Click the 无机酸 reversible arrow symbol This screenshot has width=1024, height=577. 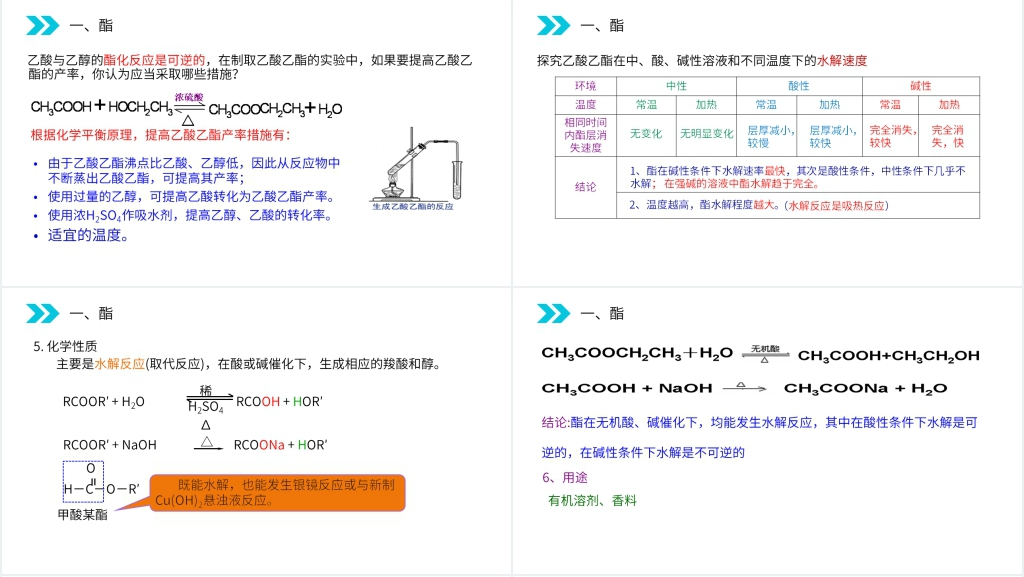pos(766,353)
